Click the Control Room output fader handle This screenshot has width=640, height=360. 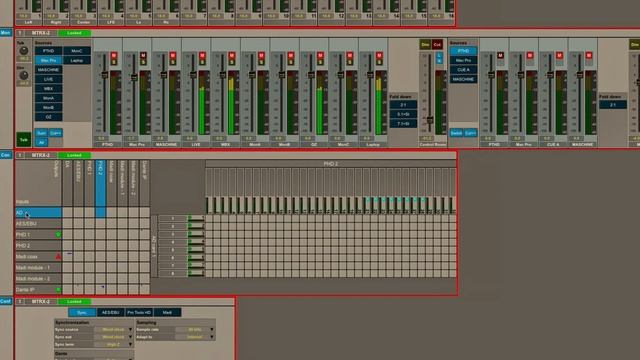pyautogui.click(x=430, y=120)
